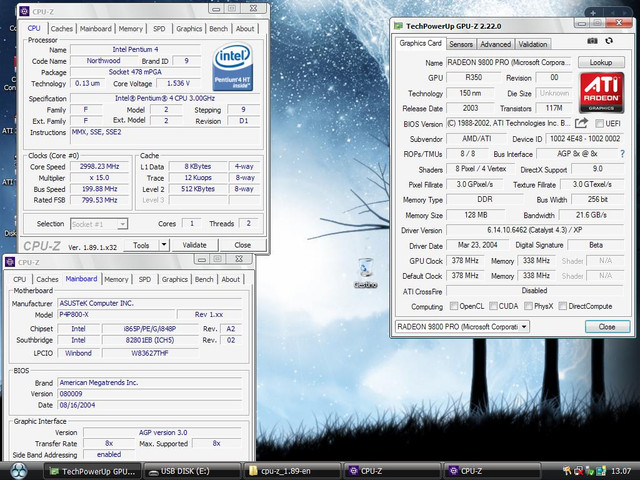Open the GPU-Z screenshot camera icon
The image size is (640, 480).
point(592,41)
